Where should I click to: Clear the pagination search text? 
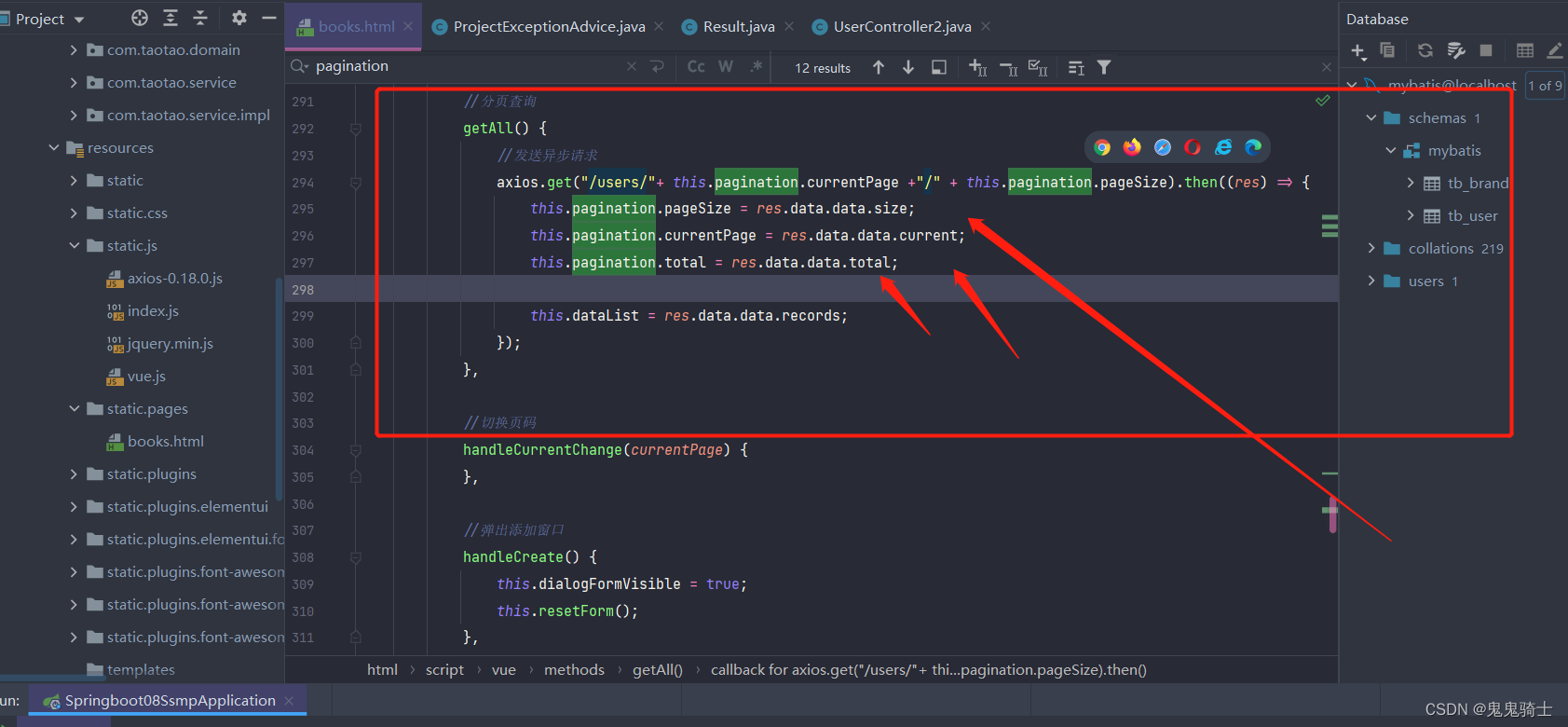(632, 67)
